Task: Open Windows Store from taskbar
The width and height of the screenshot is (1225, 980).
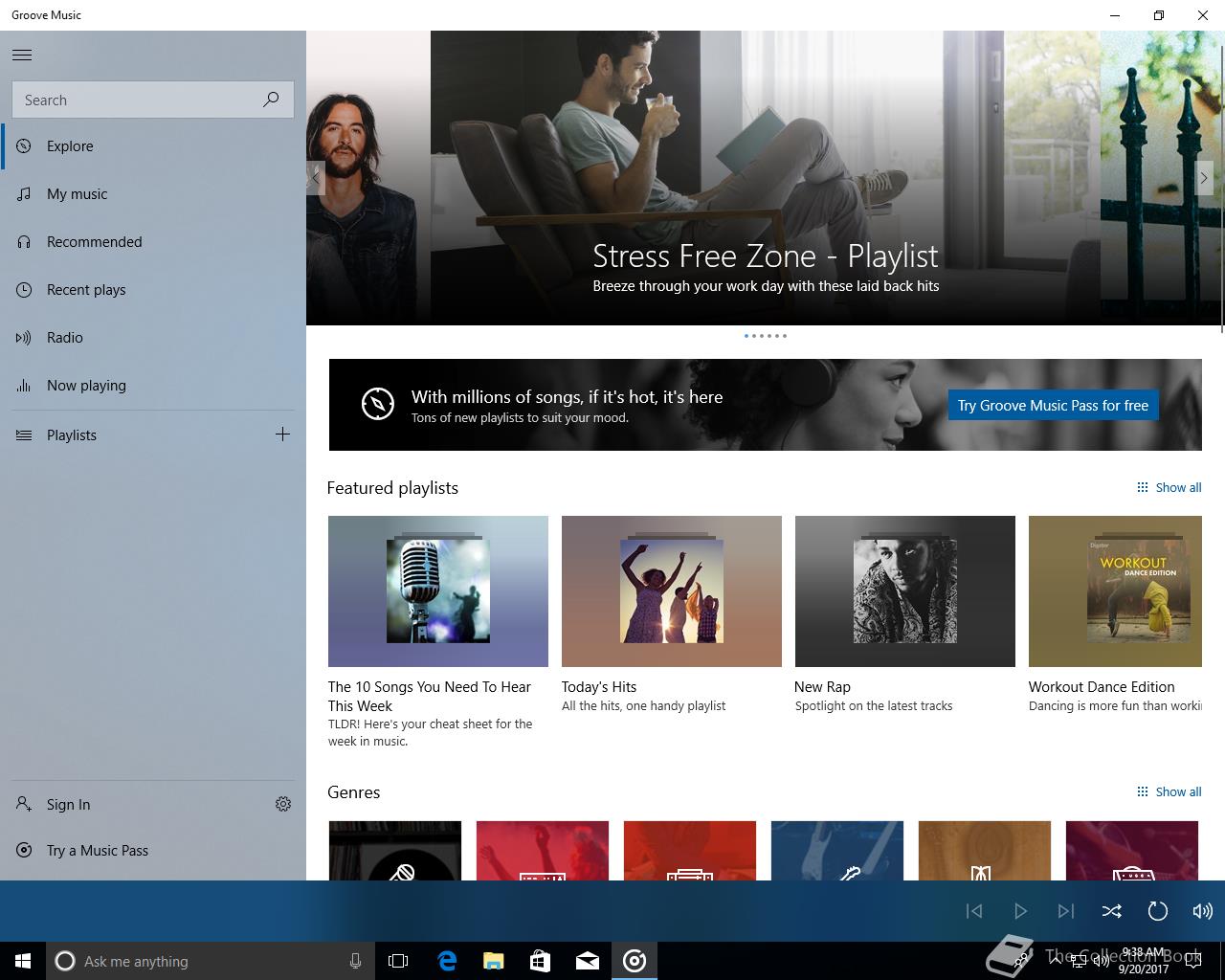Action: pos(541,961)
